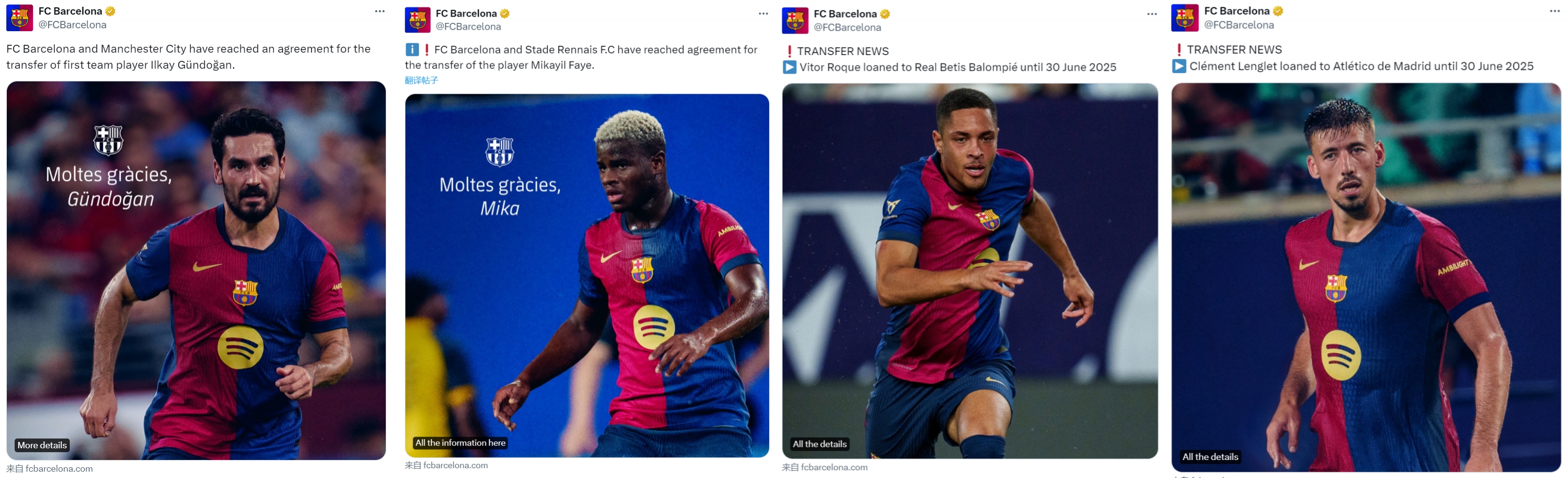This screenshot has width=1568, height=478.
Task: Click FC Barcelona avatar on the Mikayil Faye tweet
Action: (x=417, y=20)
